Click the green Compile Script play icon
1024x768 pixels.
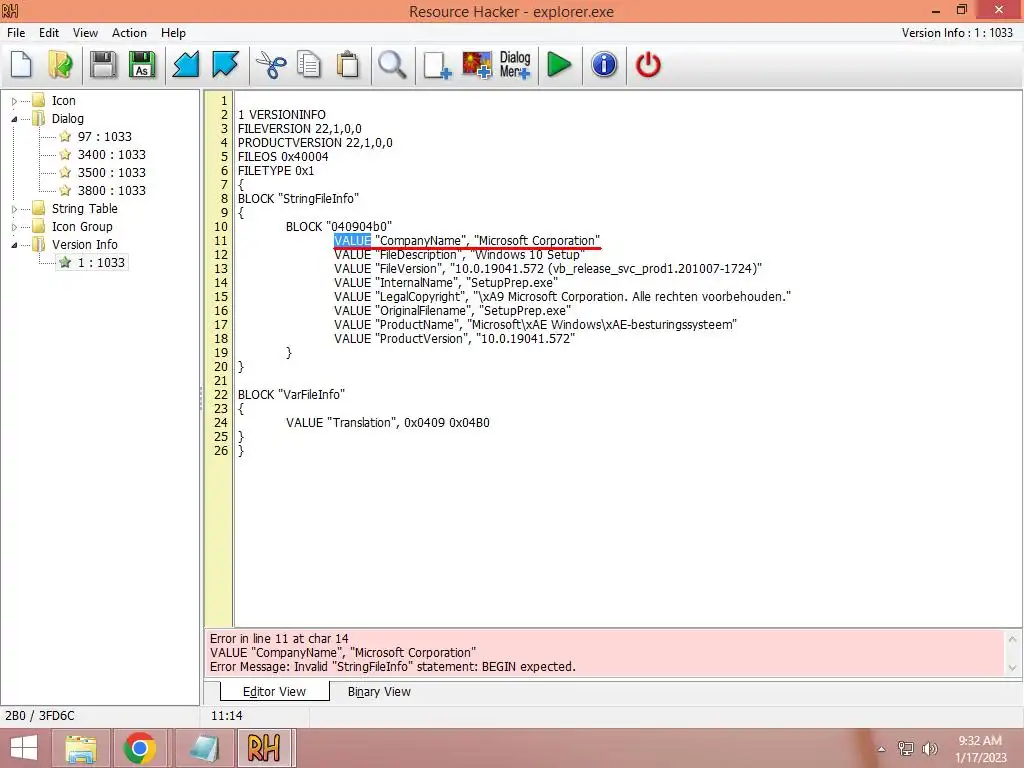pyautogui.click(x=559, y=65)
